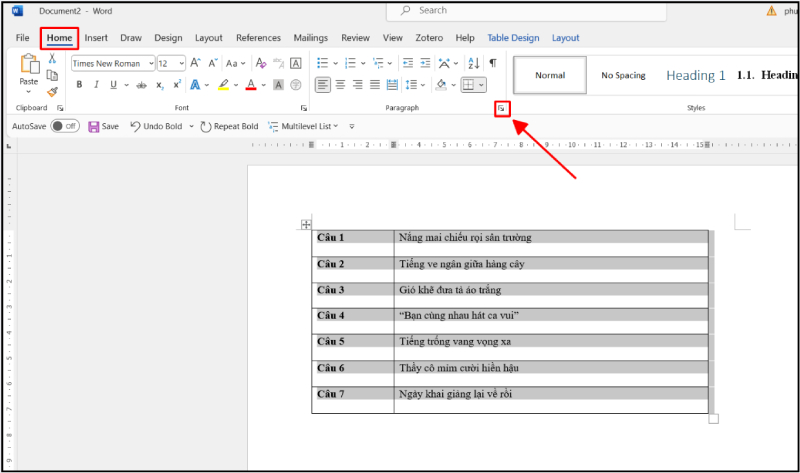The height and width of the screenshot is (473, 800).
Task: Click the Cut scissors icon
Action: tap(52, 60)
